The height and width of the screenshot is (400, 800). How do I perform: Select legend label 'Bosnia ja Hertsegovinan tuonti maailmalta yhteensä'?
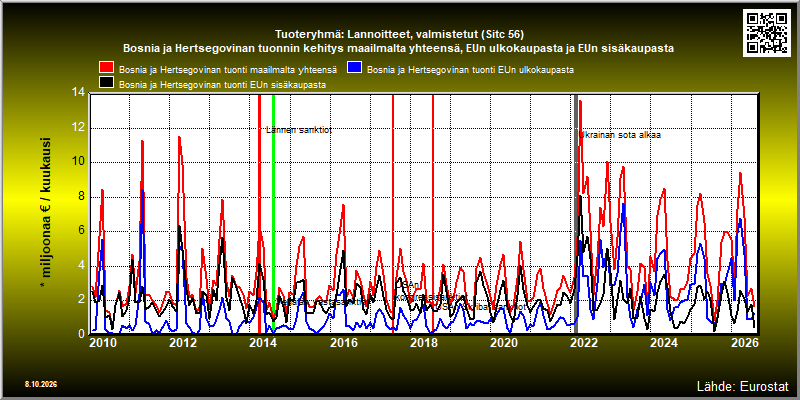tap(228, 69)
